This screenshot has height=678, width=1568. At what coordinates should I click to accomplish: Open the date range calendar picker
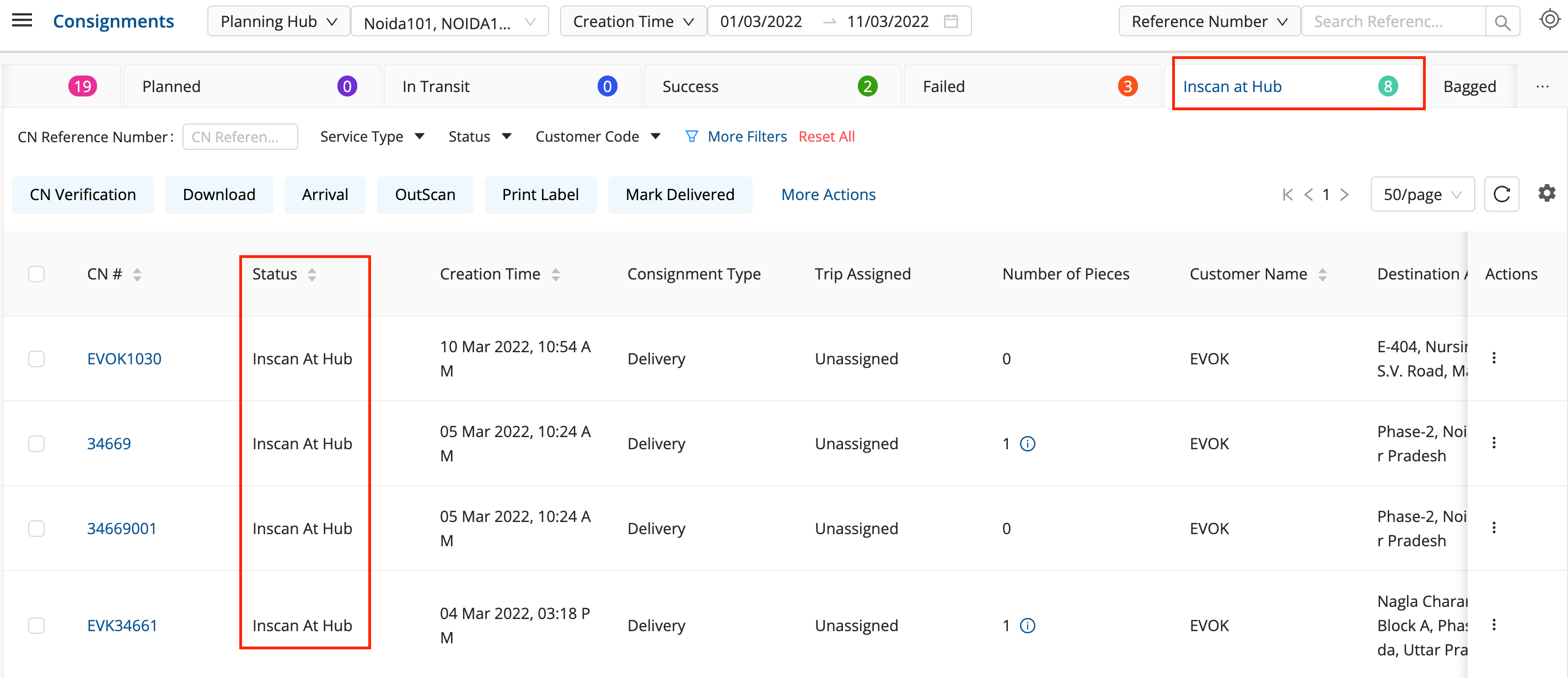click(951, 21)
